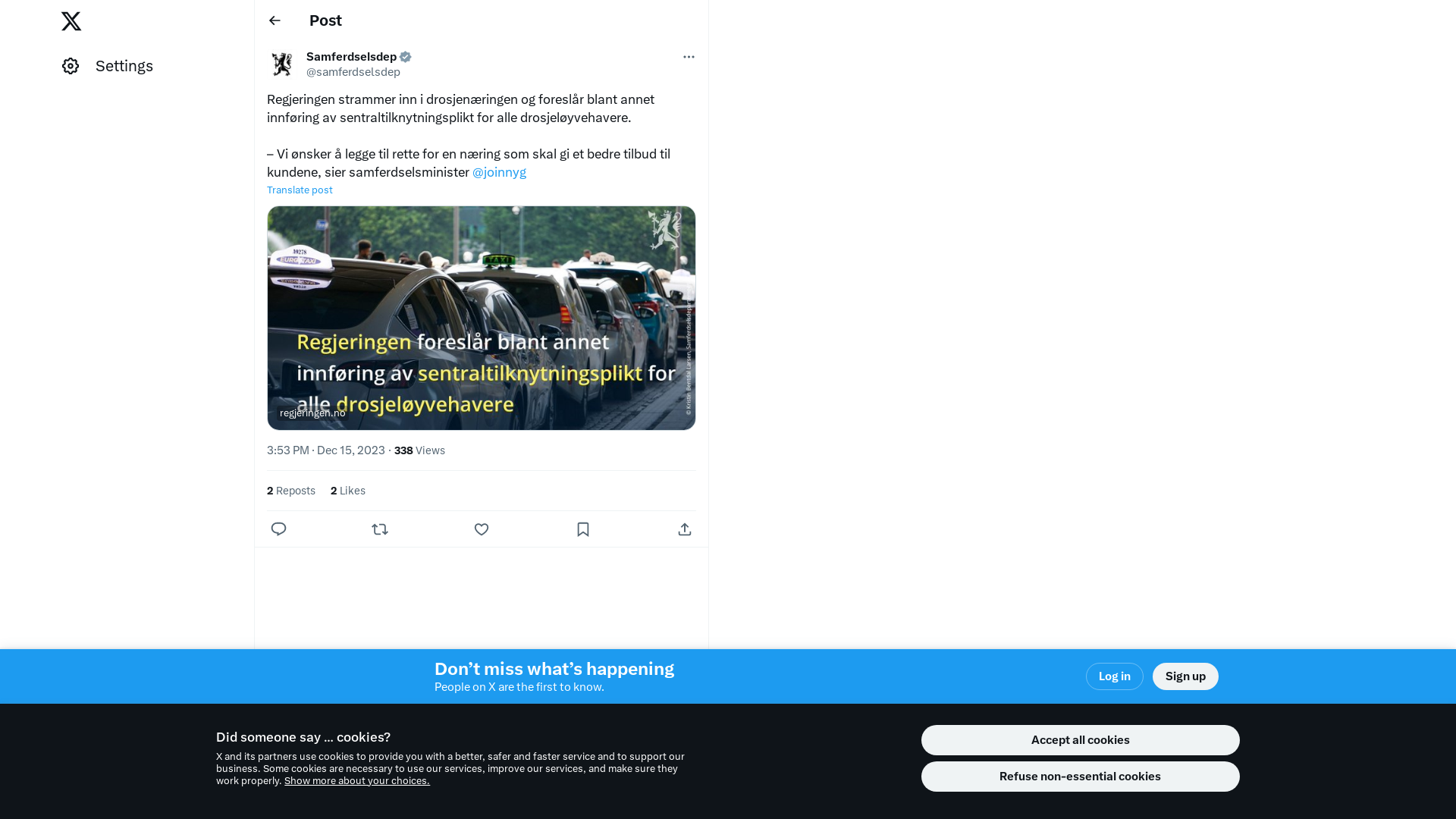Click the share post icon
This screenshot has width=1456, height=819.
685,529
